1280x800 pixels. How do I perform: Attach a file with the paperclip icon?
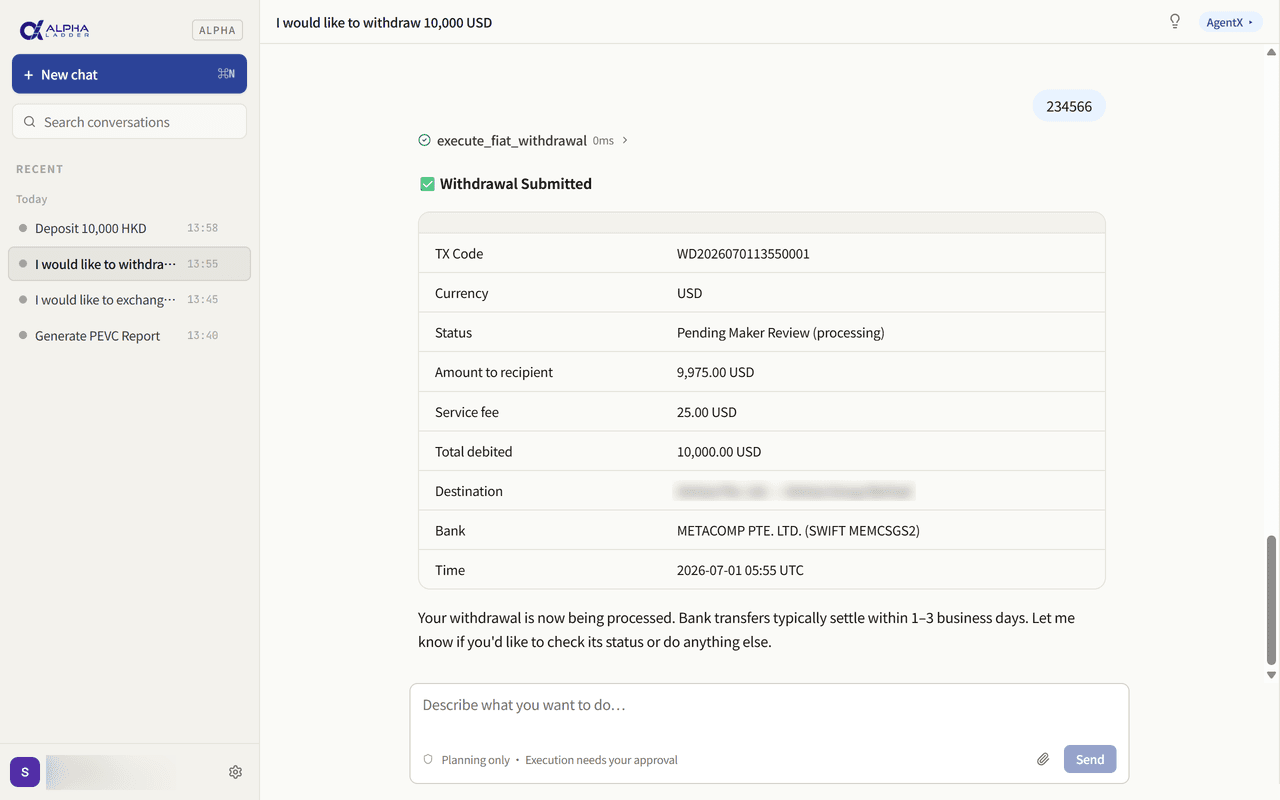(x=1043, y=760)
